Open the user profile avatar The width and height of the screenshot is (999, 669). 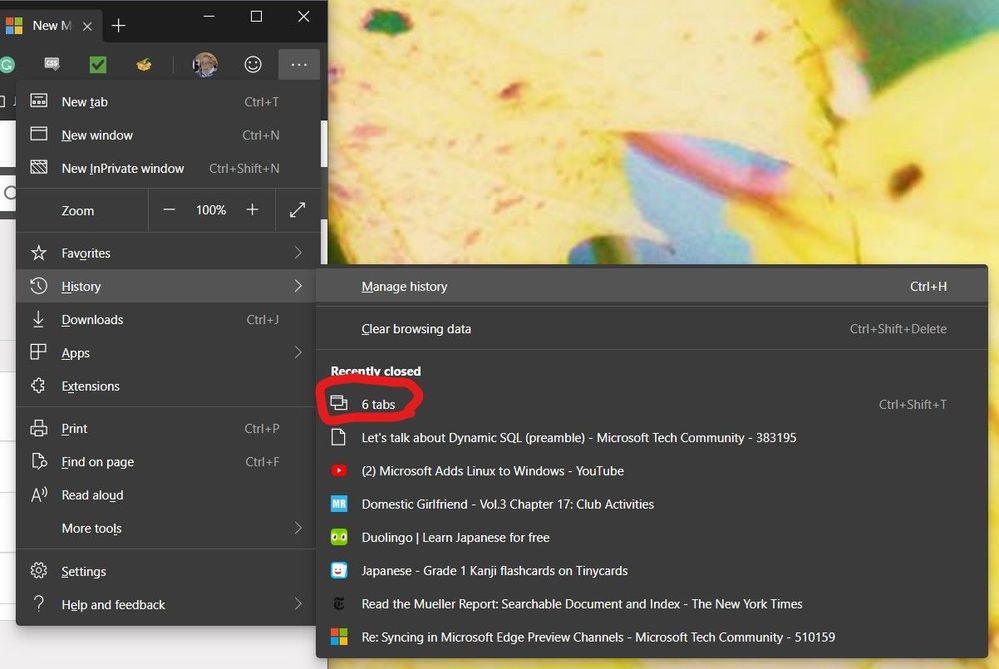205,64
